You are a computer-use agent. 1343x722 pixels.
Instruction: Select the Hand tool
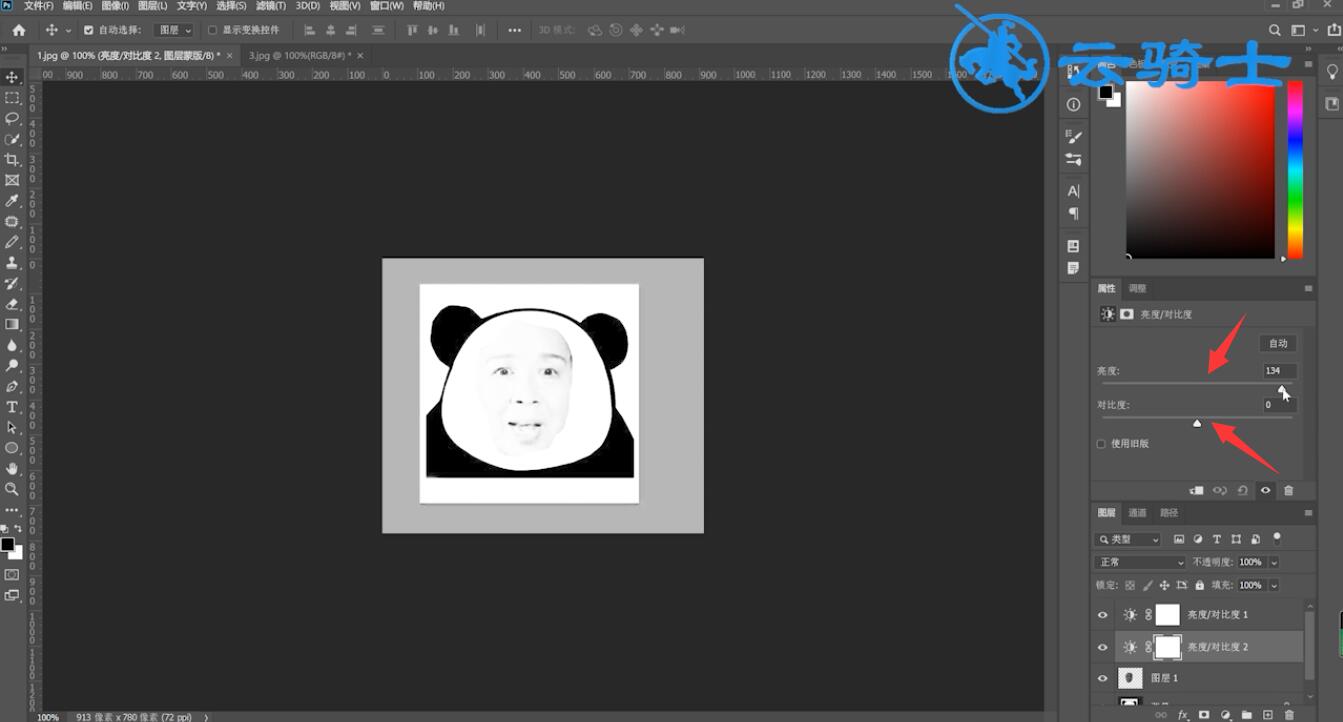click(x=12, y=469)
